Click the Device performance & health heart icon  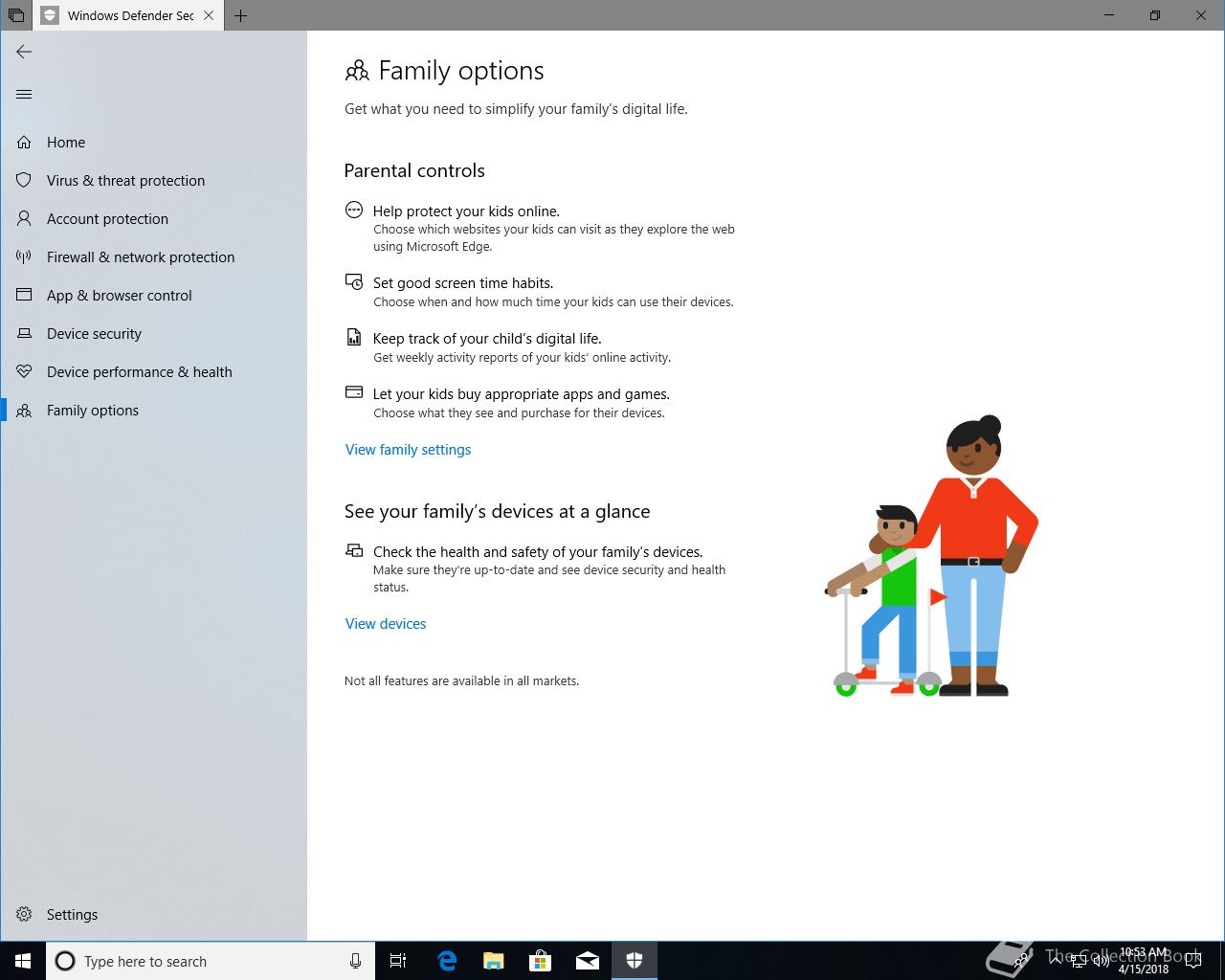(x=24, y=371)
